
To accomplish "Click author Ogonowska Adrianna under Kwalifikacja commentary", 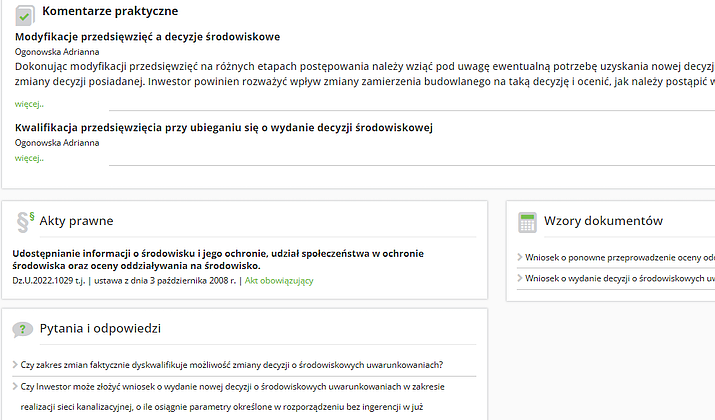I will pos(57,143).
